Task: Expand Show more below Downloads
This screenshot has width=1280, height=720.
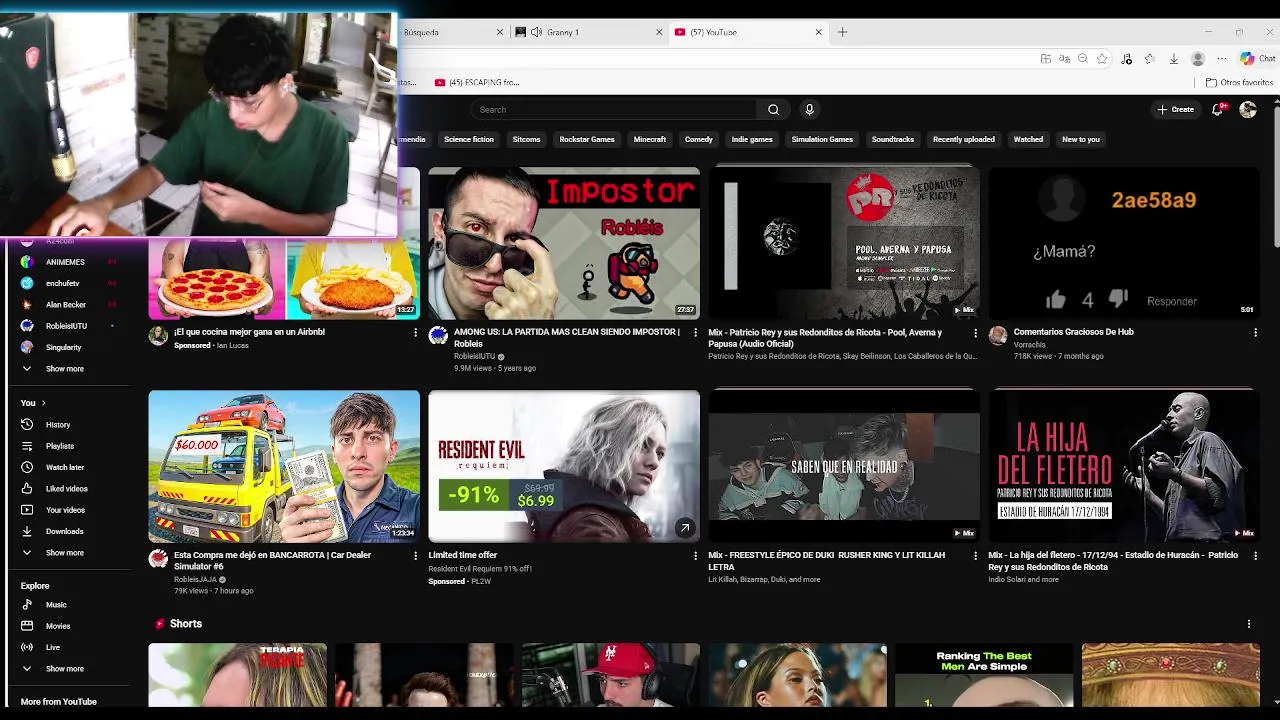Action: click(x=66, y=553)
